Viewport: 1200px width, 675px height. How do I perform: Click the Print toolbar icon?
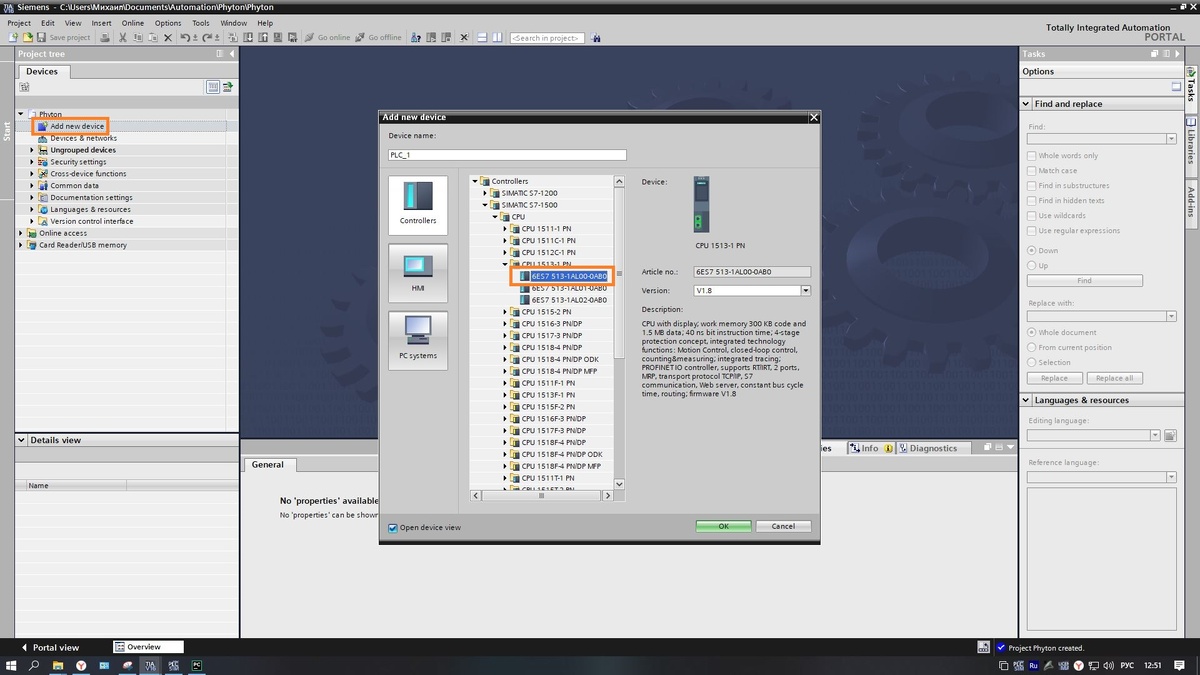(x=105, y=37)
